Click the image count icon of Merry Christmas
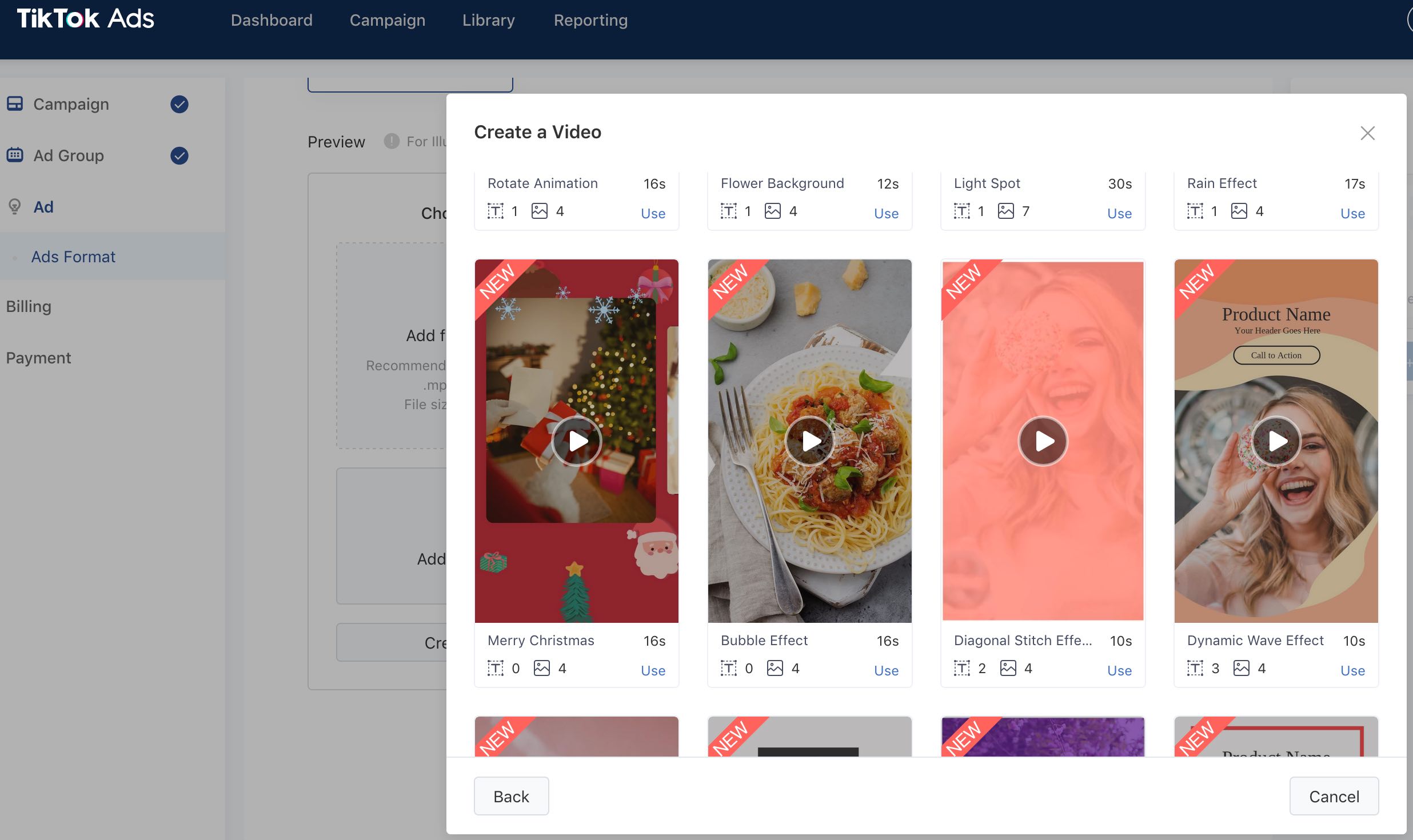This screenshot has height=840, width=1413. [x=542, y=669]
